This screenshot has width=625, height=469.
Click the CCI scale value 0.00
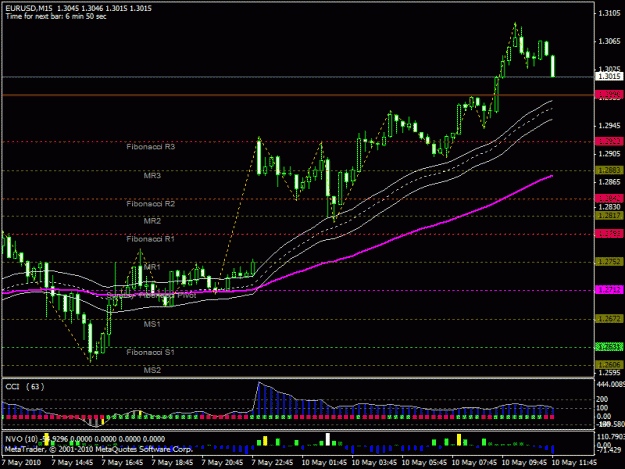(604, 416)
